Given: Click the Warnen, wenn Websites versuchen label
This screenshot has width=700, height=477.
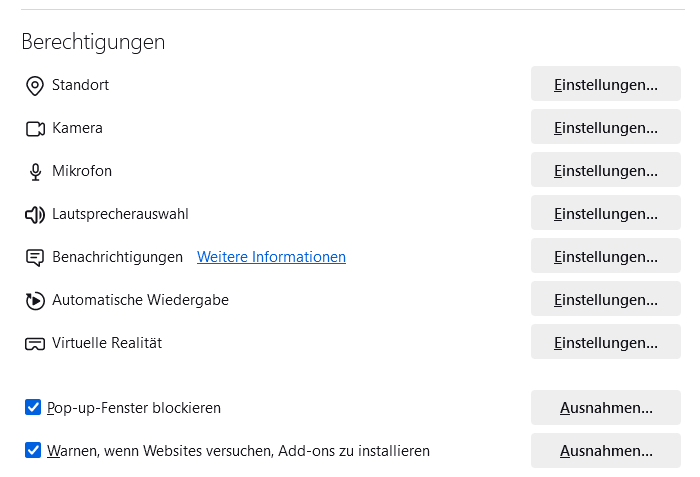Looking at the screenshot, I should (x=238, y=451).
